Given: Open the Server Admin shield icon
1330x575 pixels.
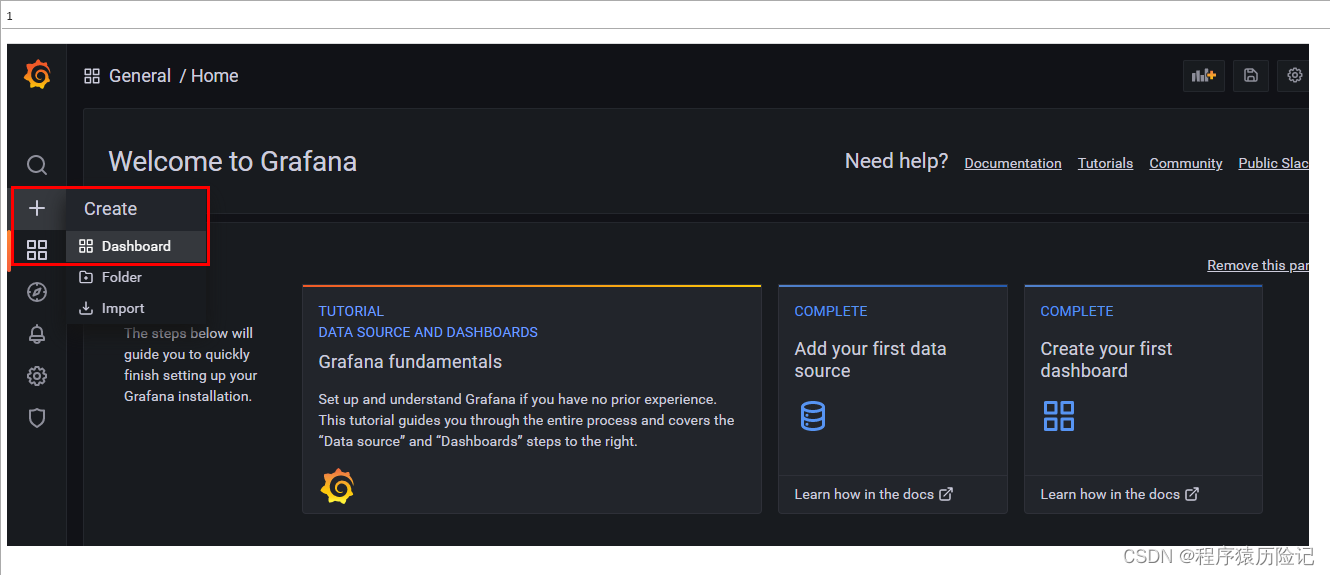Looking at the screenshot, I should tap(37, 418).
